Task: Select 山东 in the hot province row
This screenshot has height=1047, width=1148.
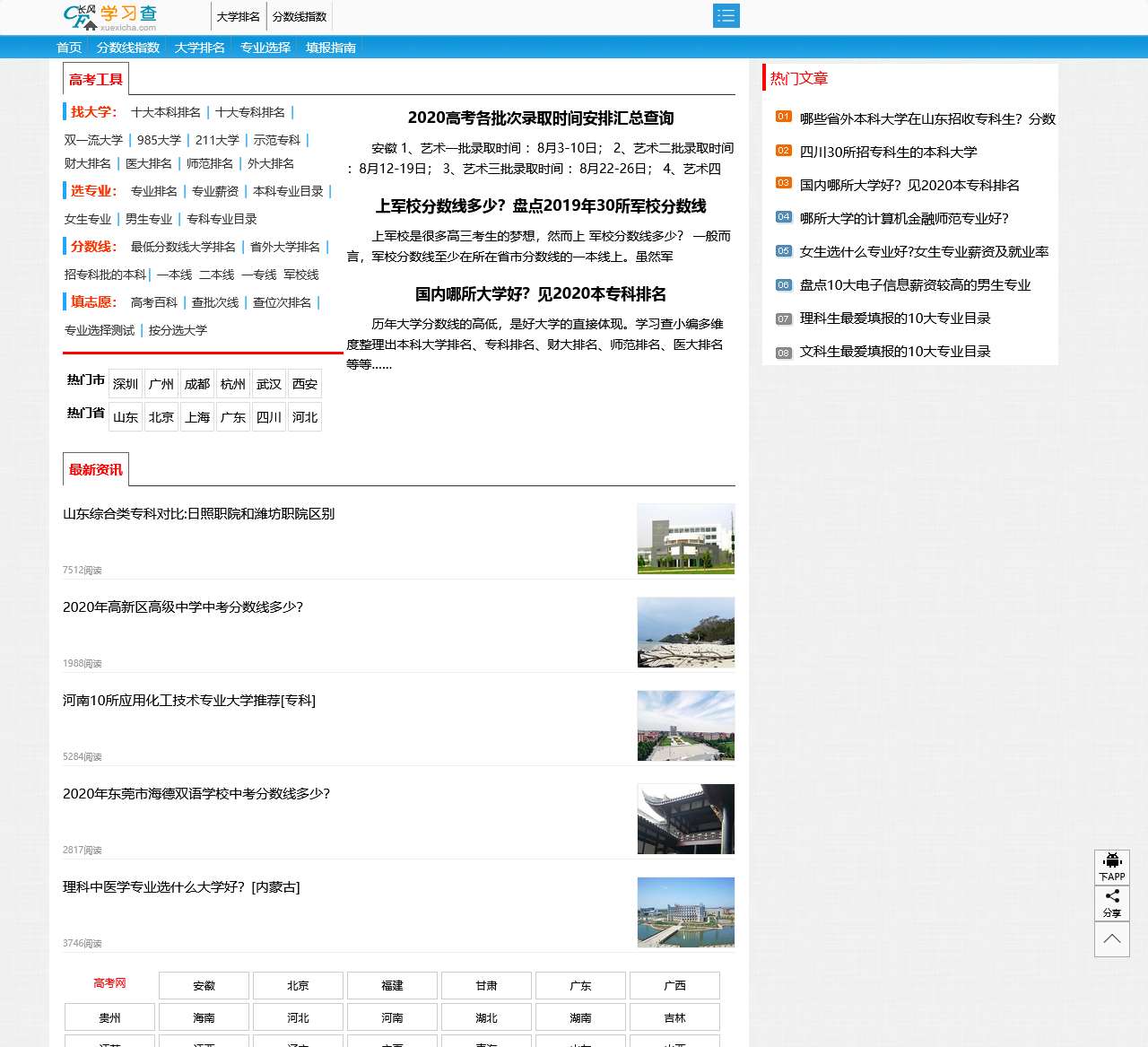Action: 126,416
